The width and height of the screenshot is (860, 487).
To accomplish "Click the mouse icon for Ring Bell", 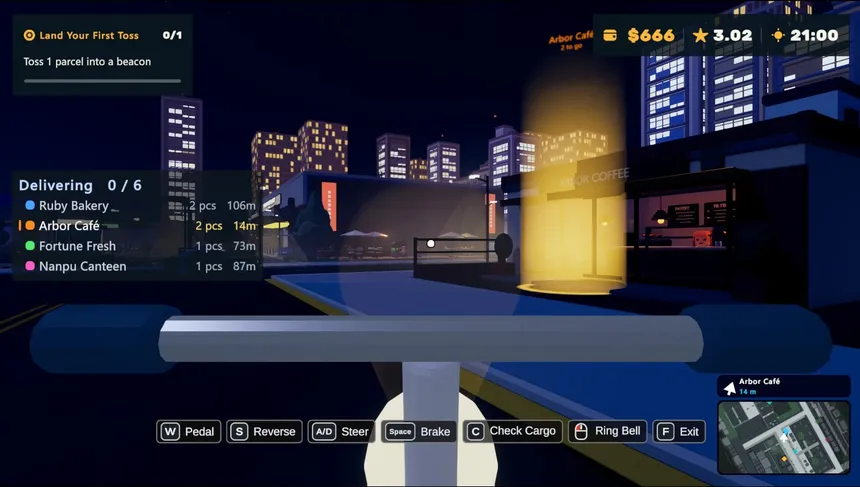I will tap(581, 432).
